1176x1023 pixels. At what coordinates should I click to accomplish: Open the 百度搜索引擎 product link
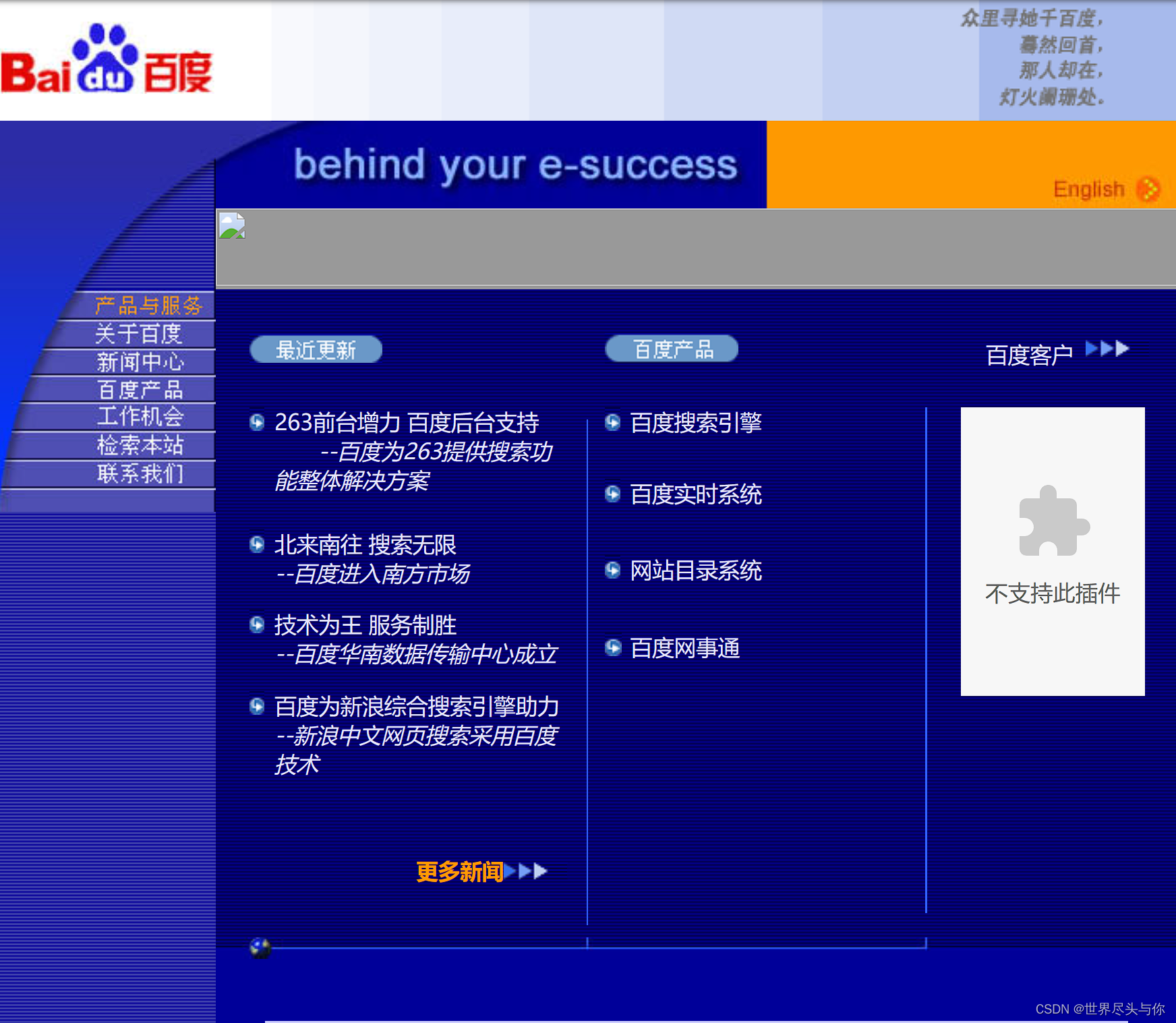(696, 423)
